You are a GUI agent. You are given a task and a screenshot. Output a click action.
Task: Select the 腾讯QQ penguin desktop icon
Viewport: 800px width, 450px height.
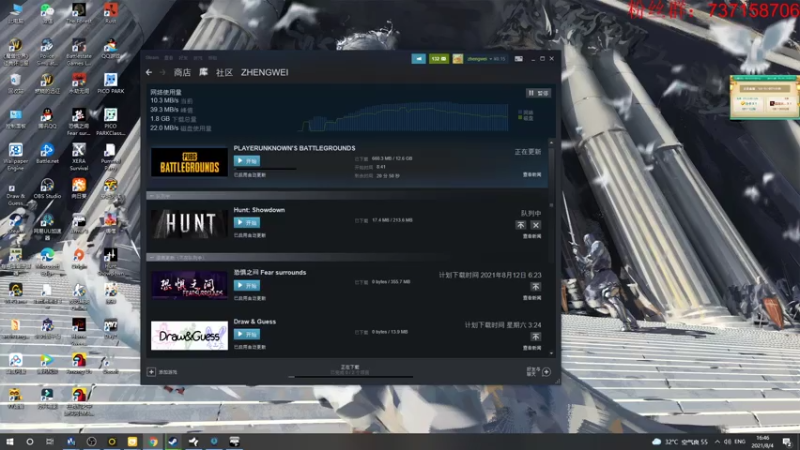[x=47, y=118]
